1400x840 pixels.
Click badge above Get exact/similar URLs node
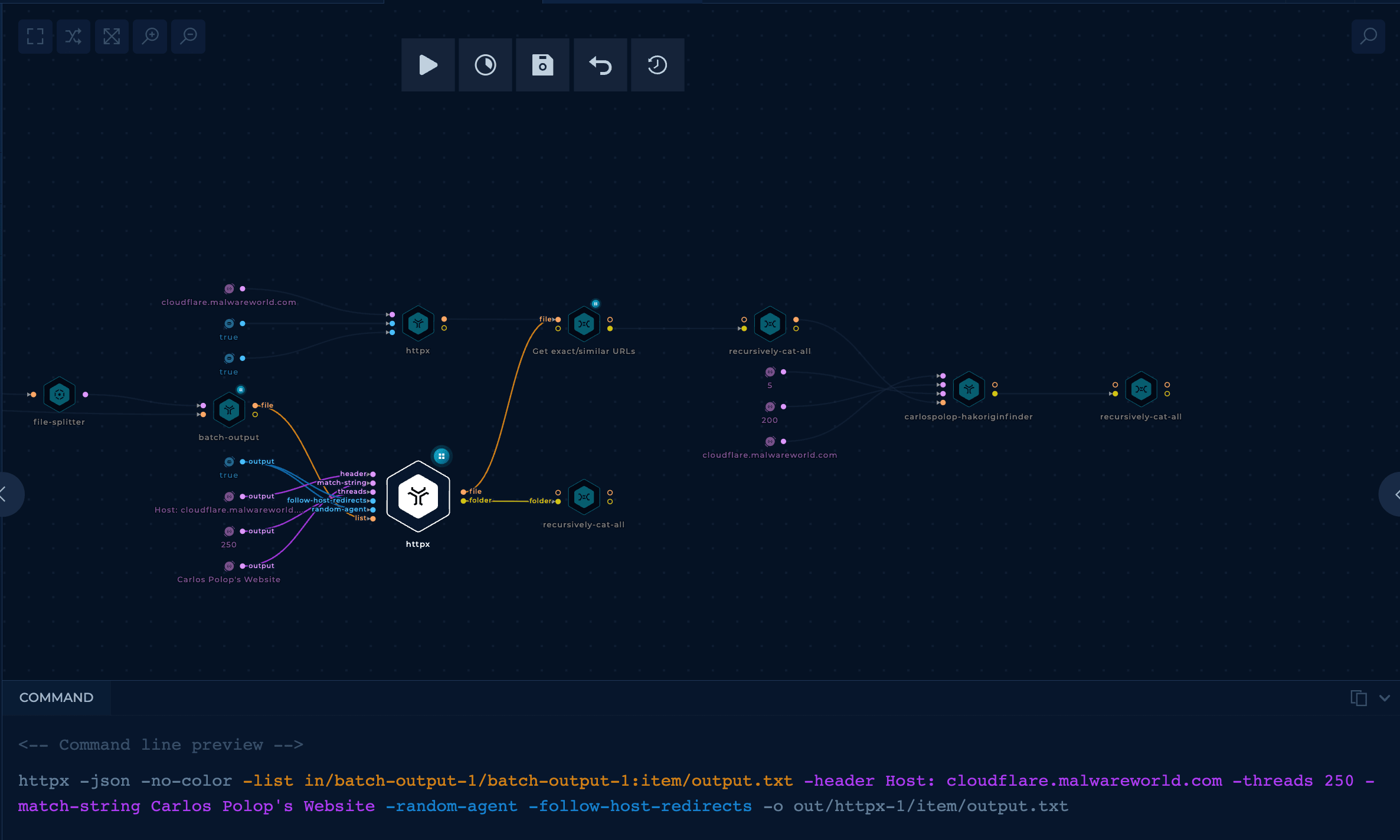596,304
